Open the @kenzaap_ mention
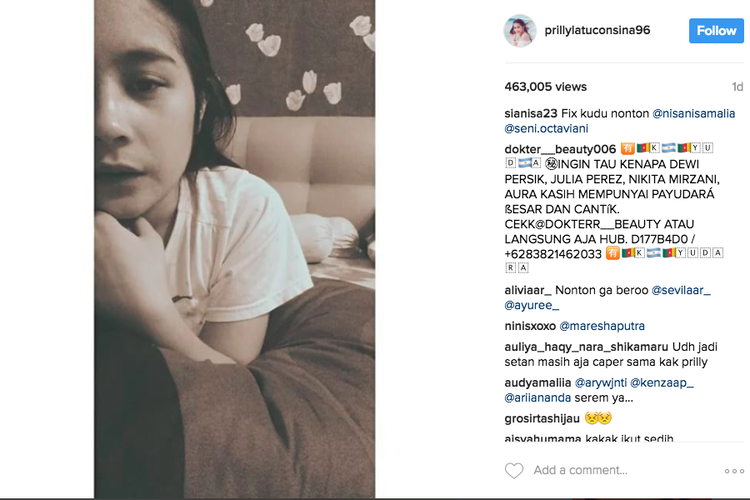 point(662,383)
